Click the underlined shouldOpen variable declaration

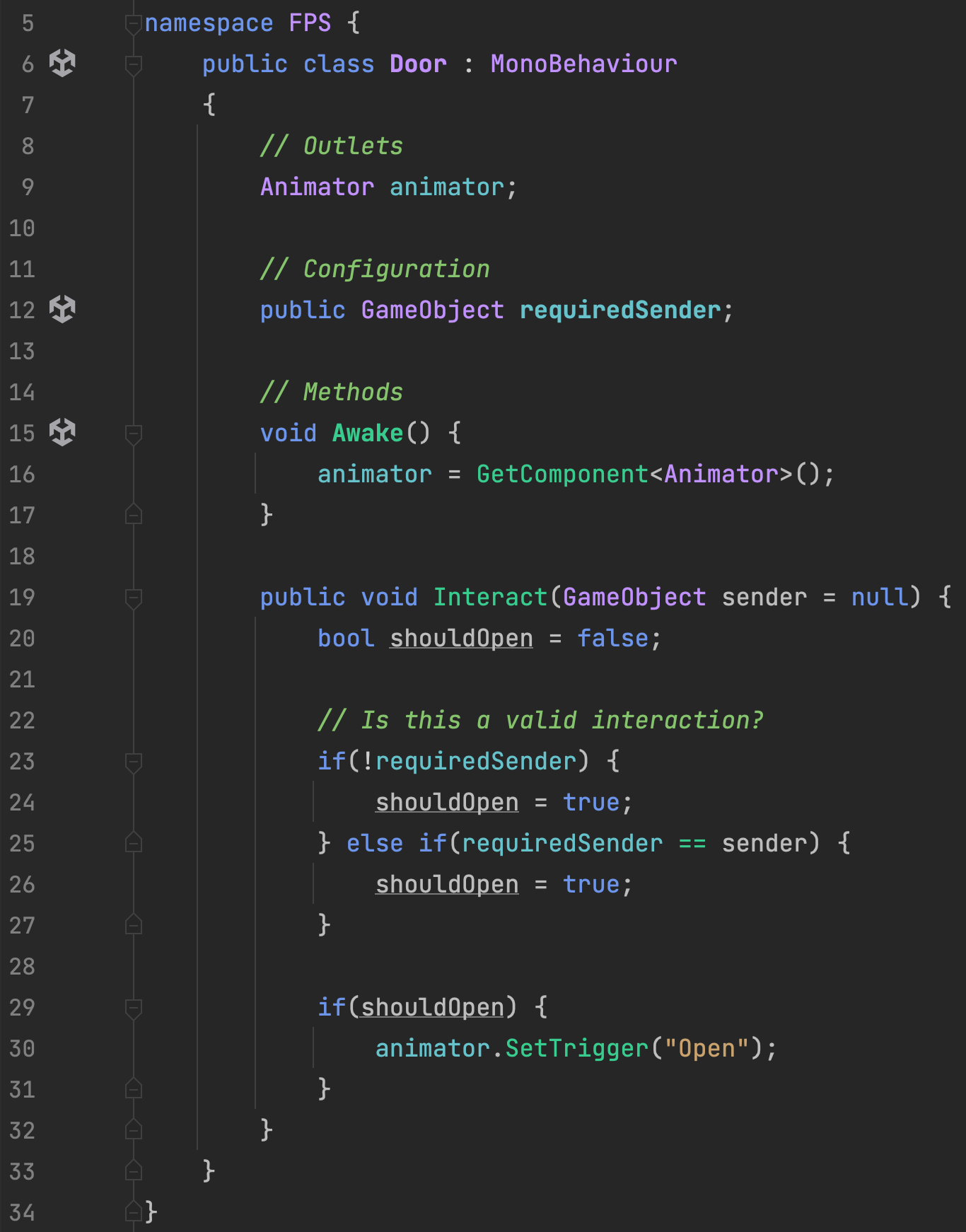(x=461, y=639)
